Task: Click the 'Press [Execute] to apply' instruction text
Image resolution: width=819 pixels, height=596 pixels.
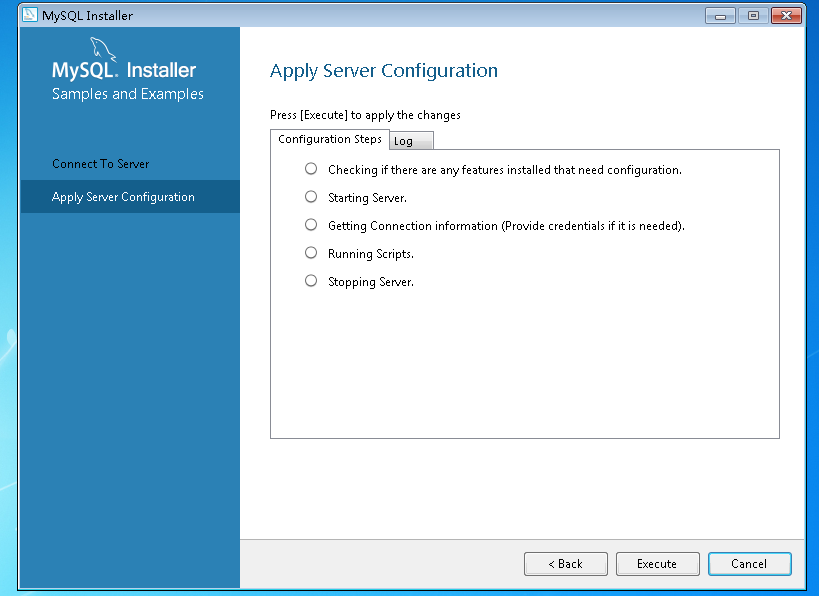Action: click(365, 115)
